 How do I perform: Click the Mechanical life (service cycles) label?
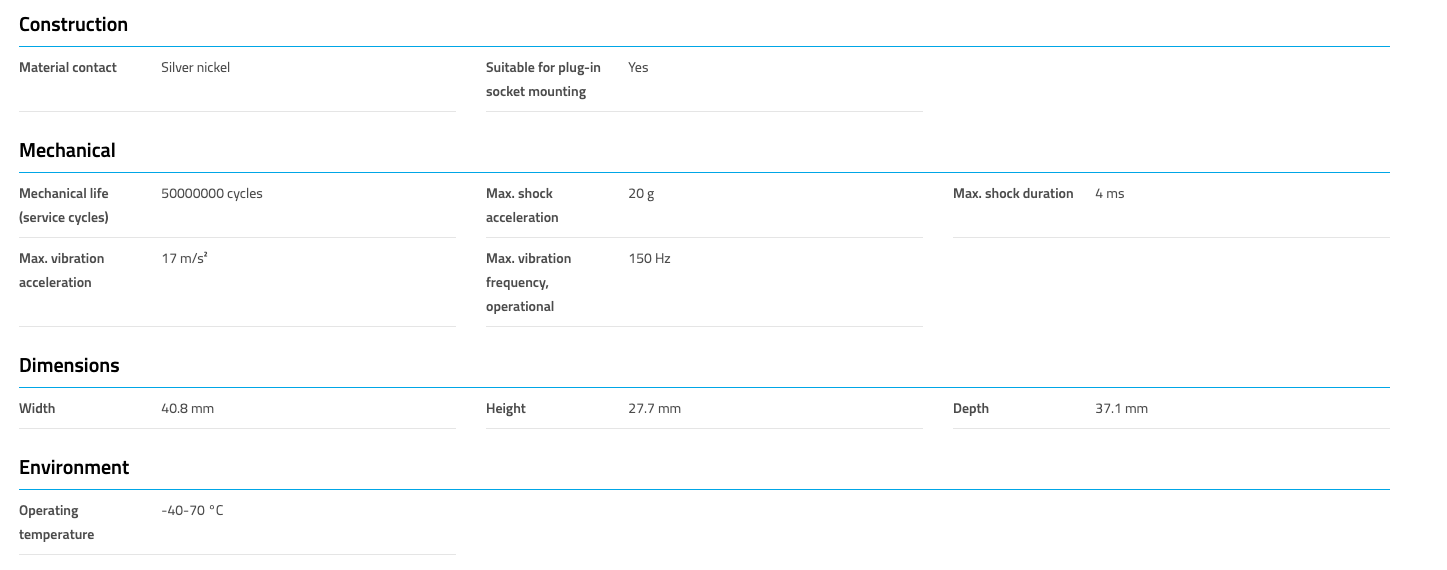tap(64, 205)
